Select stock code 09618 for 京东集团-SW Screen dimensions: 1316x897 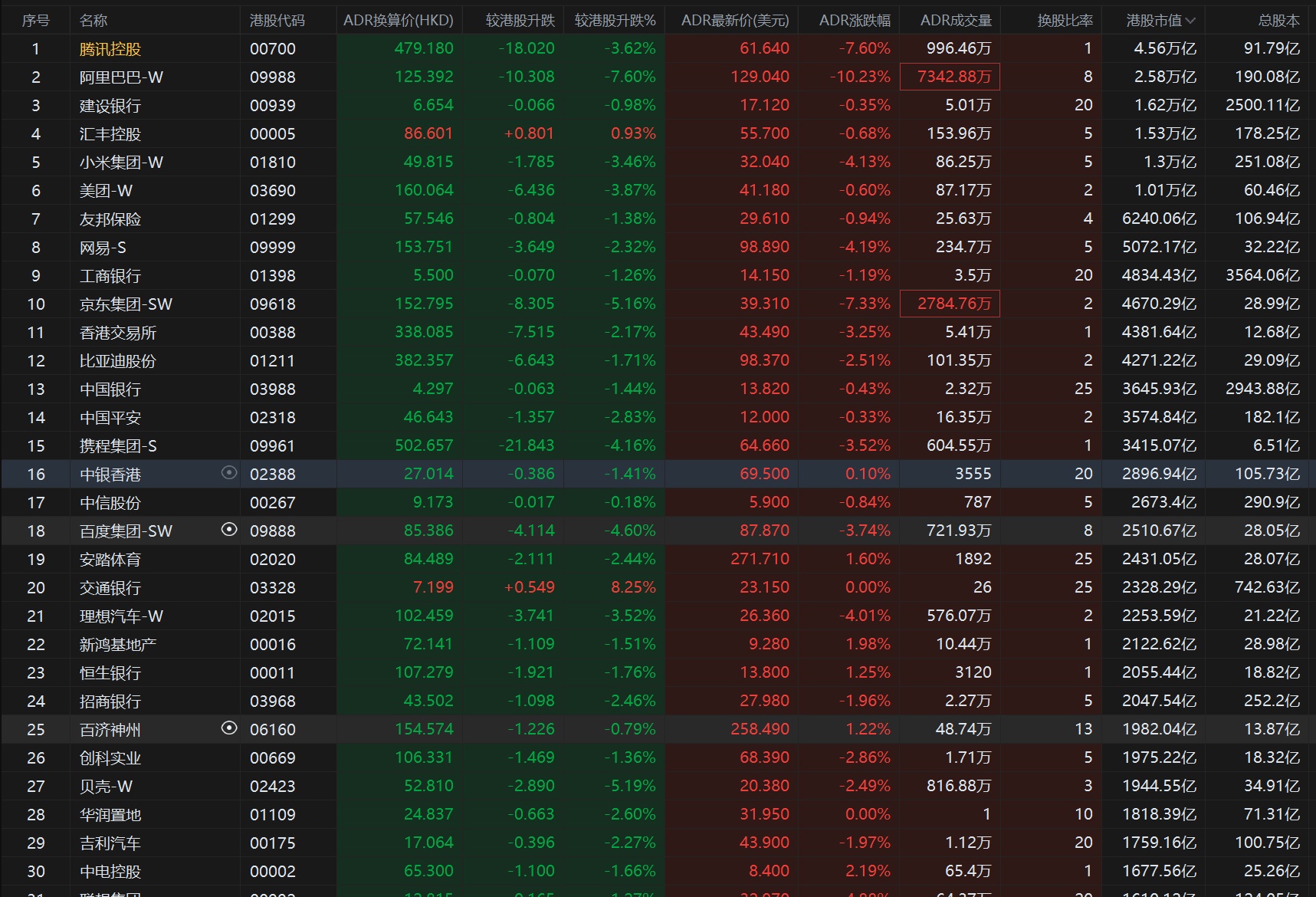[x=272, y=304]
